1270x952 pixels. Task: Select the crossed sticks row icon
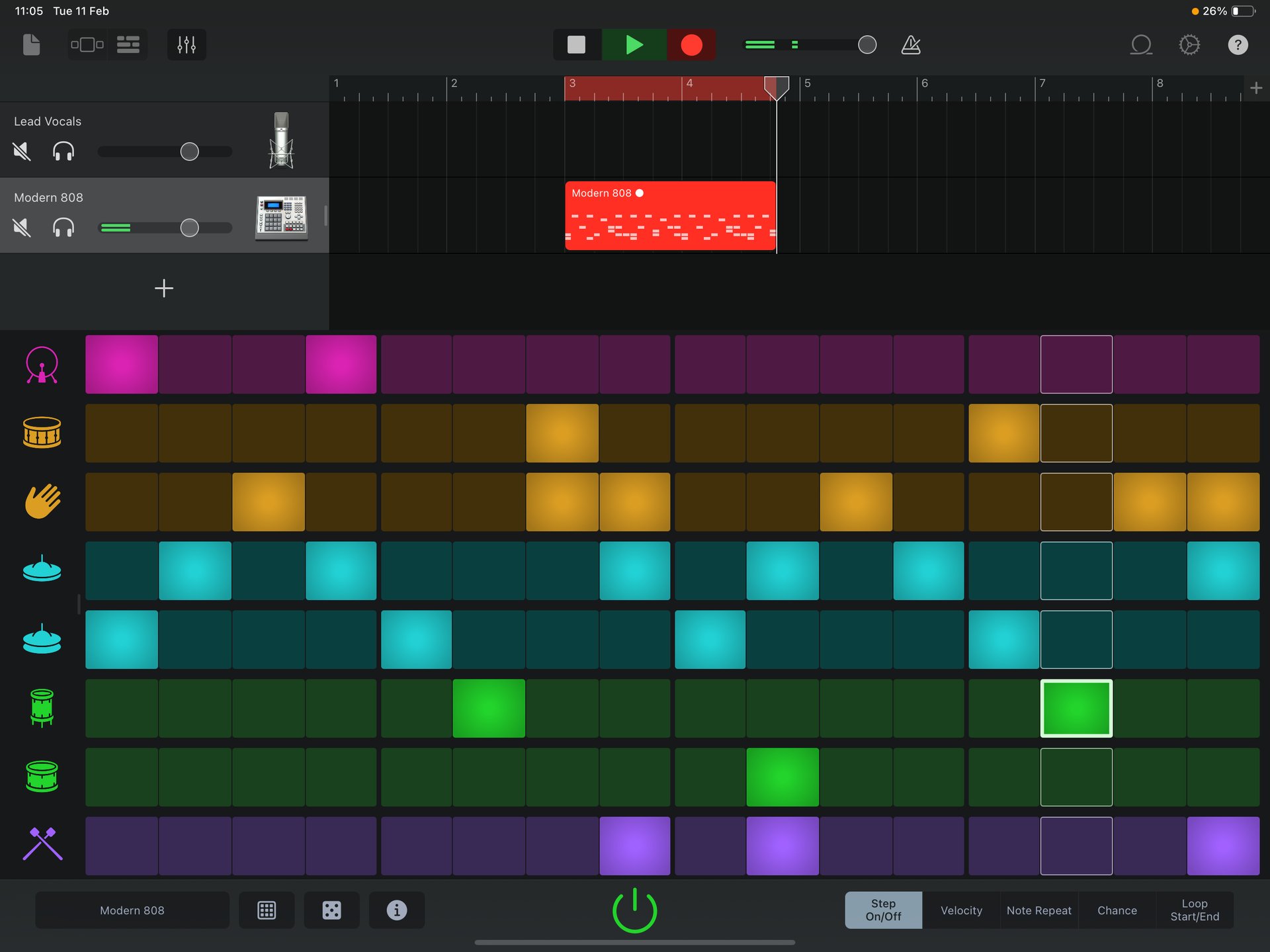[x=42, y=845]
